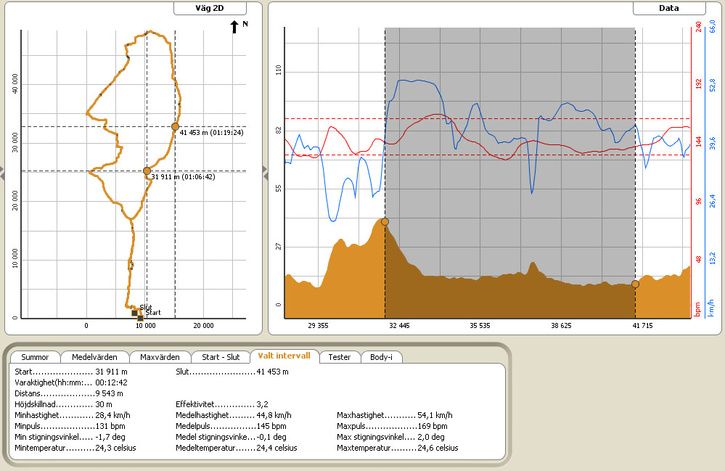Image resolution: width=725 pixels, height=471 pixels.
Task: Click the 31 911 m route marker
Action: [147, 171]
